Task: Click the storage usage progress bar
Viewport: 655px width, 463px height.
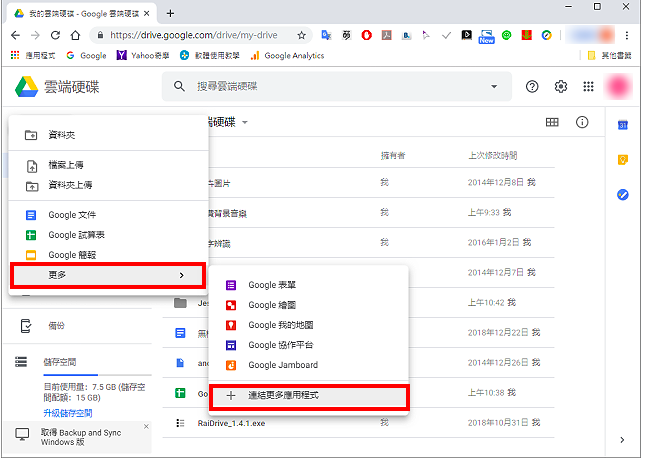Action: tap(98, 375)
